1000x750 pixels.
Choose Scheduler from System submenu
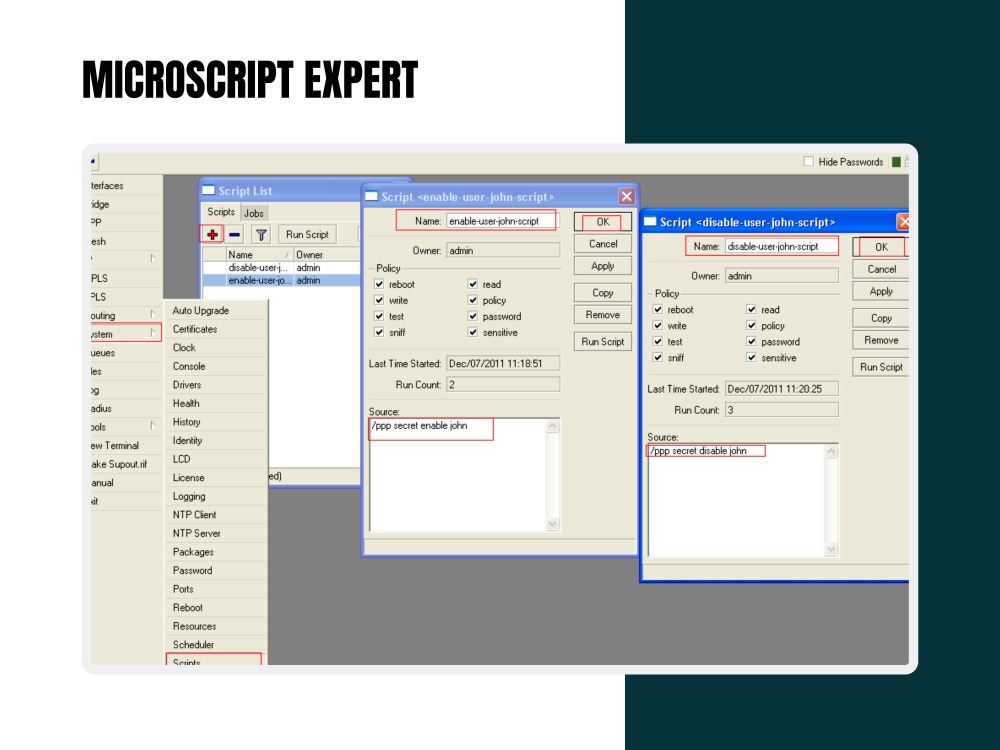(x=216, y=644)
